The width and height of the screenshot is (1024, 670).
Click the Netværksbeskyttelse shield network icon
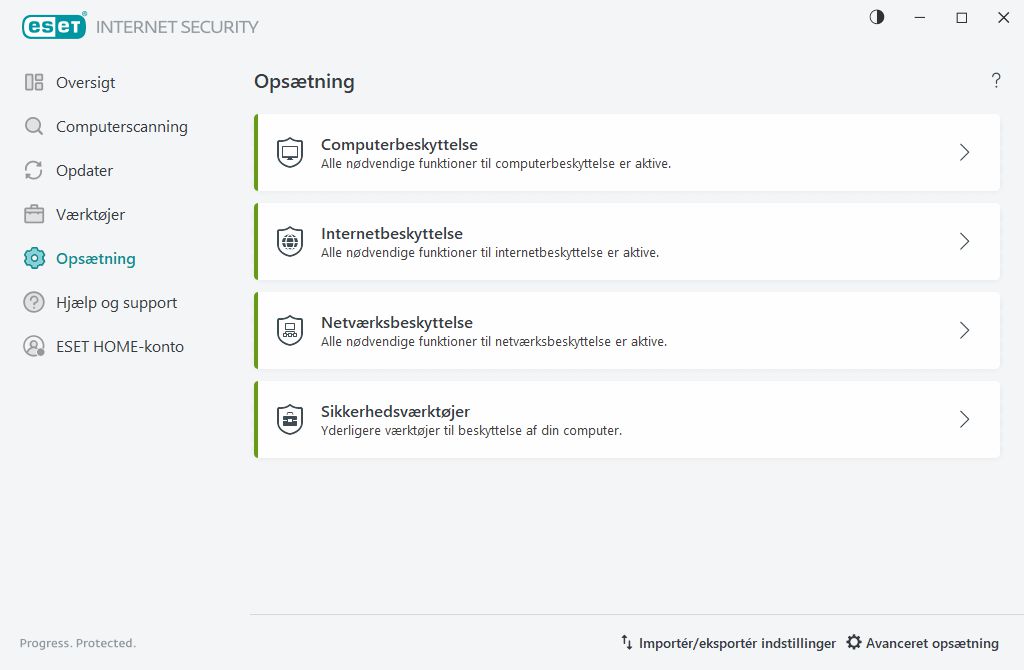coord(290,331)
